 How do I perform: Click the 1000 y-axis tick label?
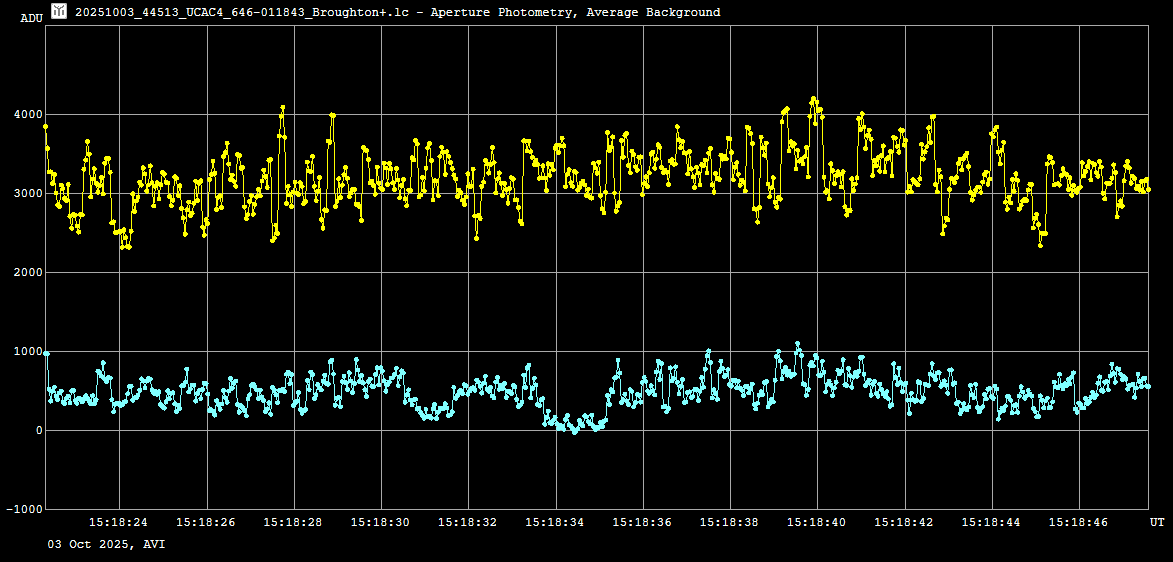[x=27, y=352]
